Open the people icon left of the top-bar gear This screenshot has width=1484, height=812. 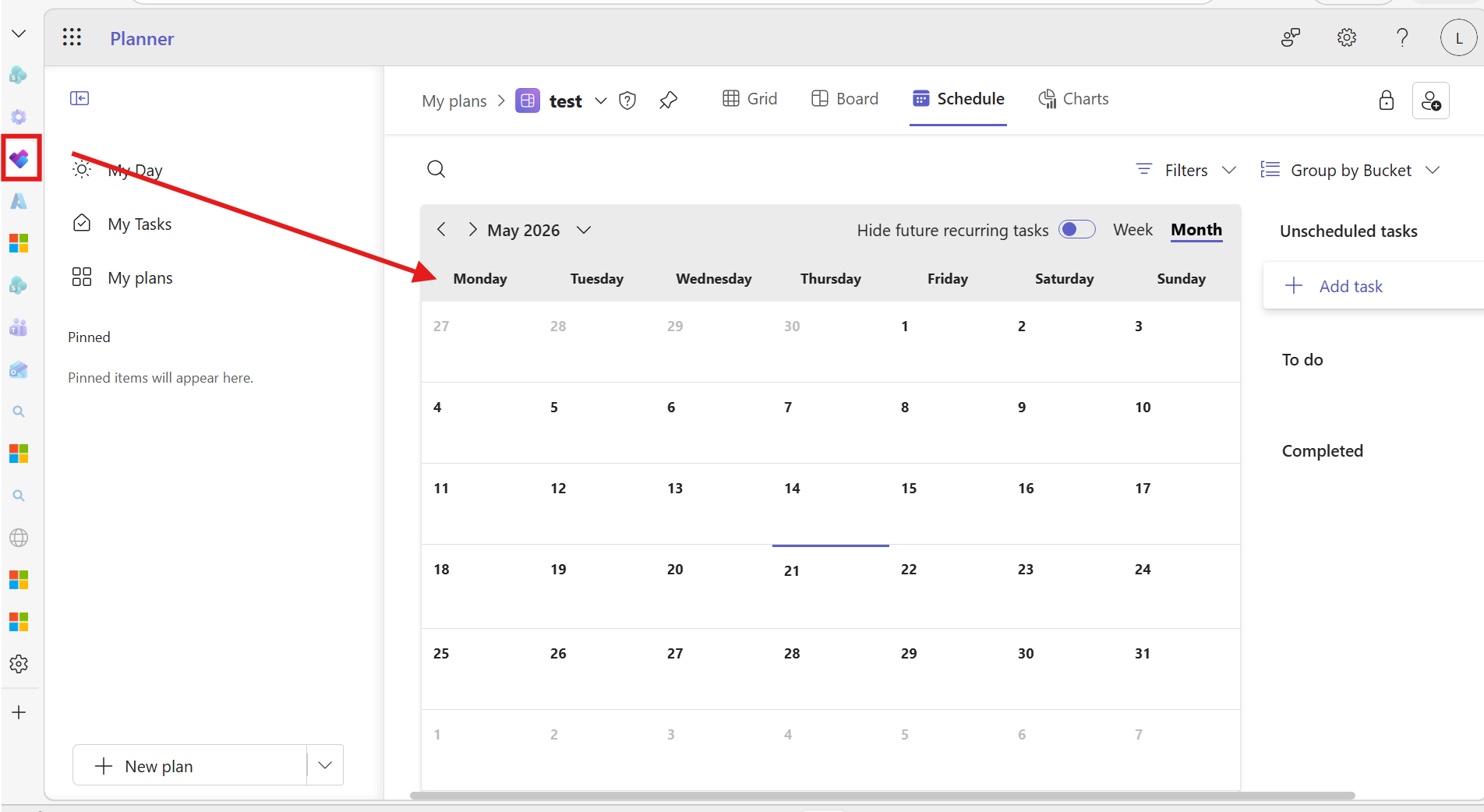coord(1291,37)
